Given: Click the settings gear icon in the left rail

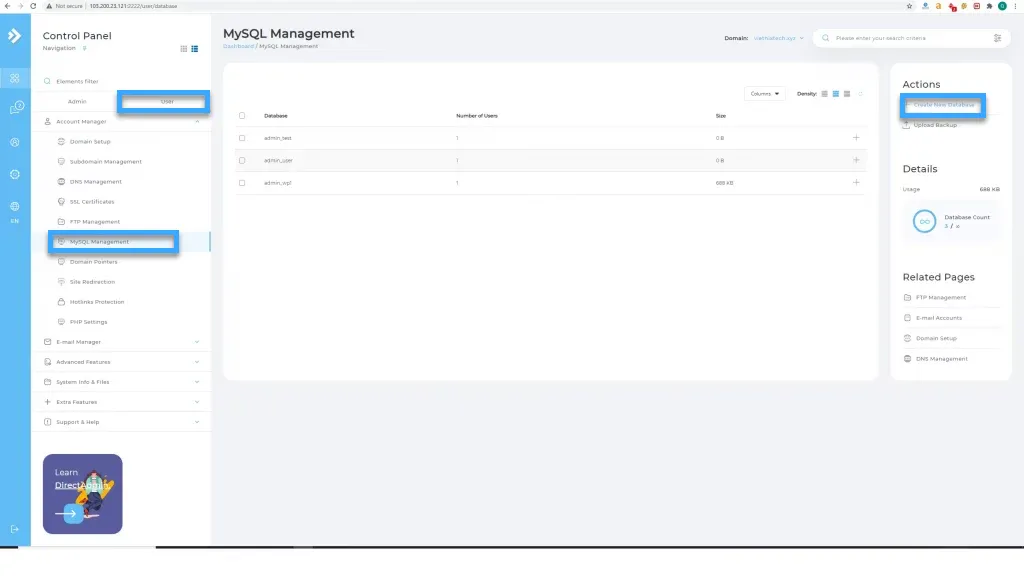Looking at the screenshot, I should (x=14, y=173).
